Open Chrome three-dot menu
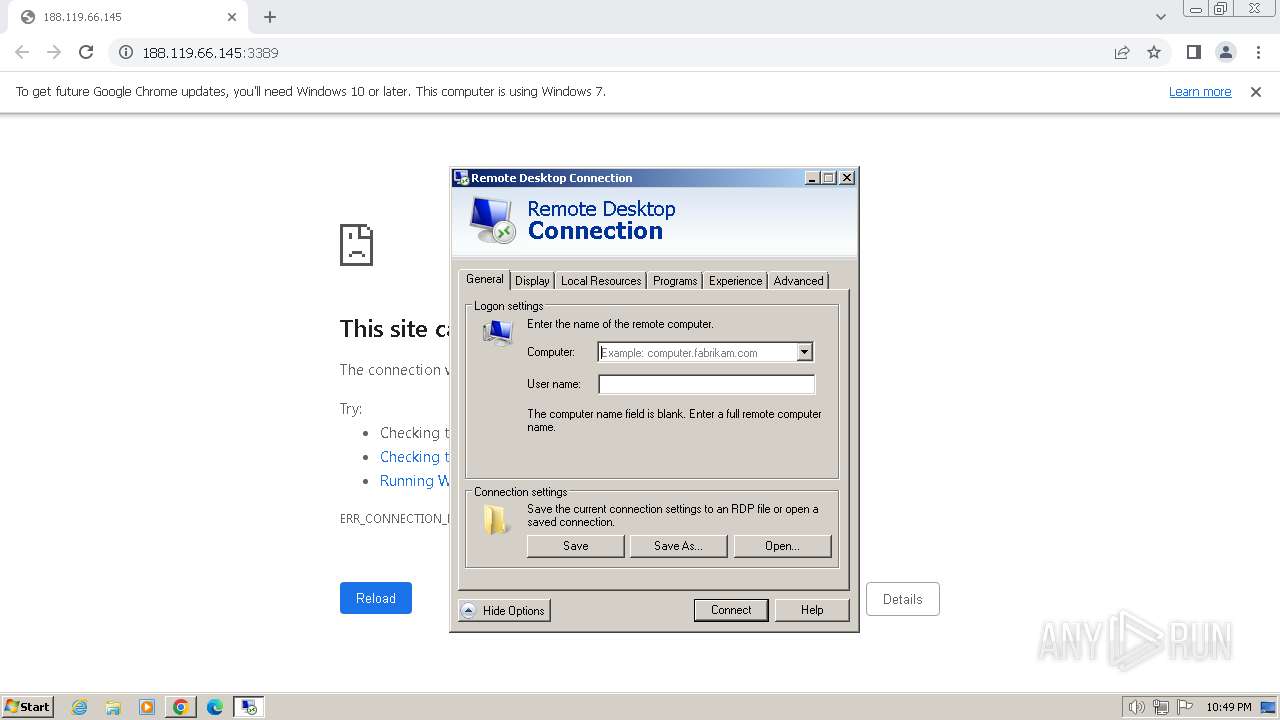Viewport: 1280px width, 720px height. pos(1258,52)
